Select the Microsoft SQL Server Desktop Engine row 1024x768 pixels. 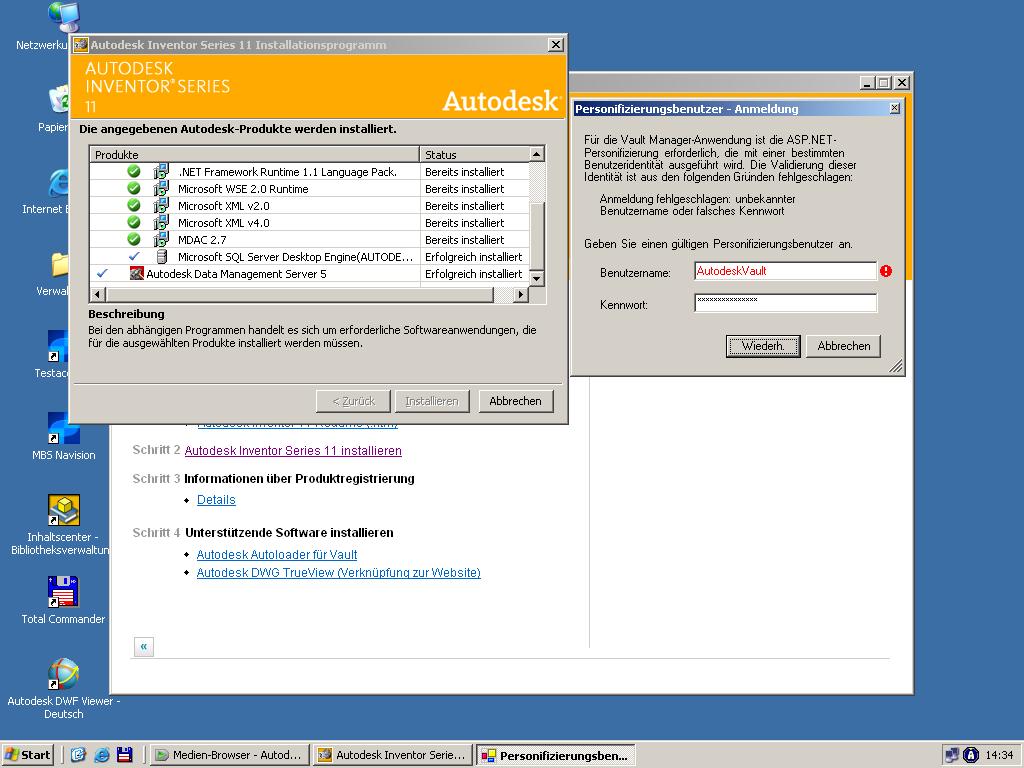pyautogui.click(x=310, y=257)
